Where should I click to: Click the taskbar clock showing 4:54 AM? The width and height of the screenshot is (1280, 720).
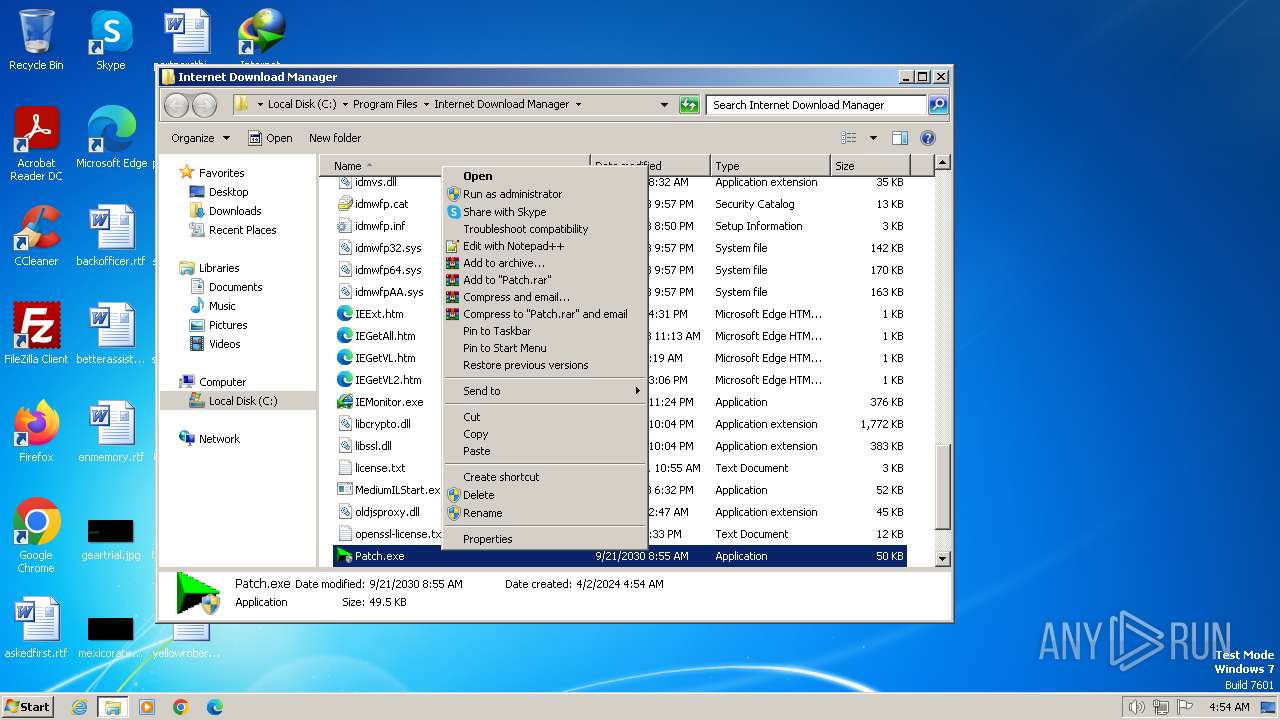click(x=1229, y=707)
